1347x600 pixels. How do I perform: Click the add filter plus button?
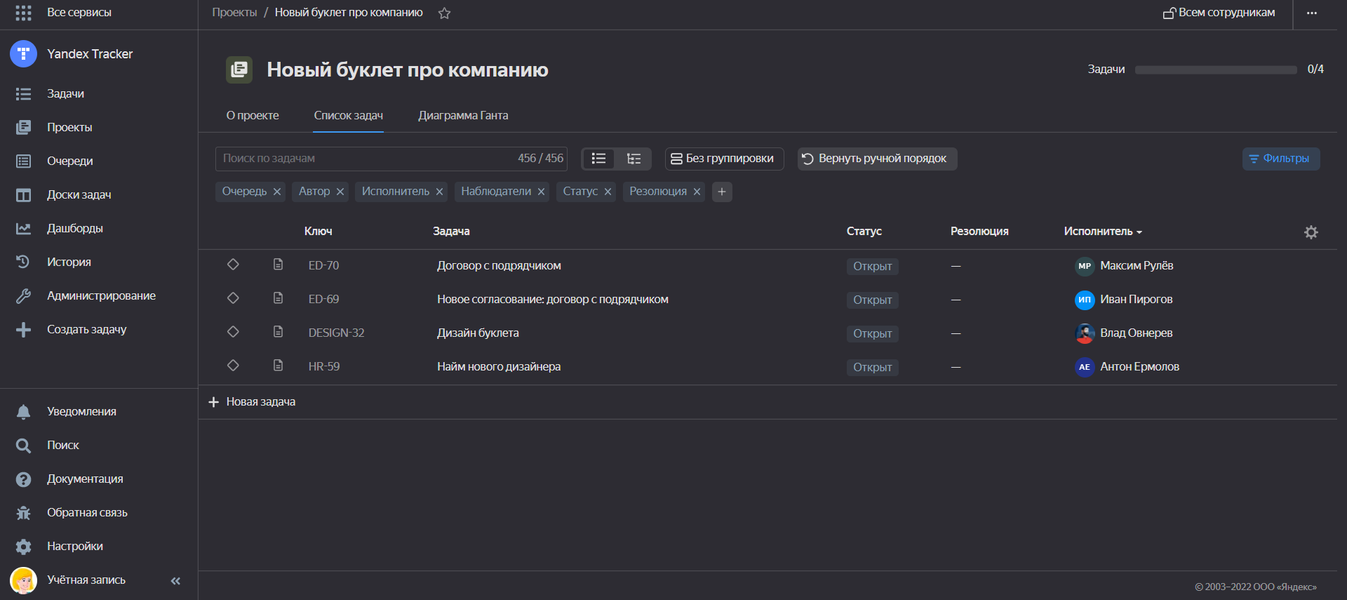(722, 191)
